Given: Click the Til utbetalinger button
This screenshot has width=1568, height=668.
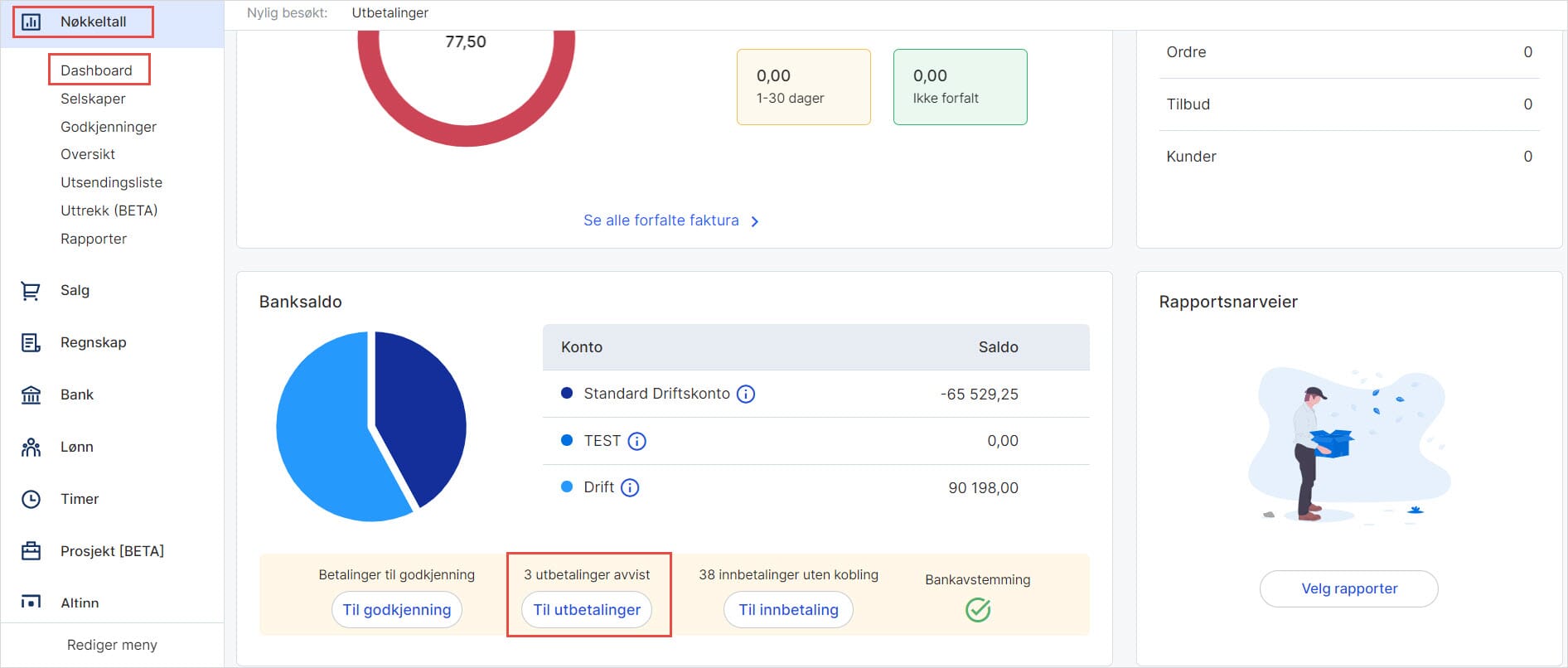Looking at the screenshot, I should click(587, 610).
